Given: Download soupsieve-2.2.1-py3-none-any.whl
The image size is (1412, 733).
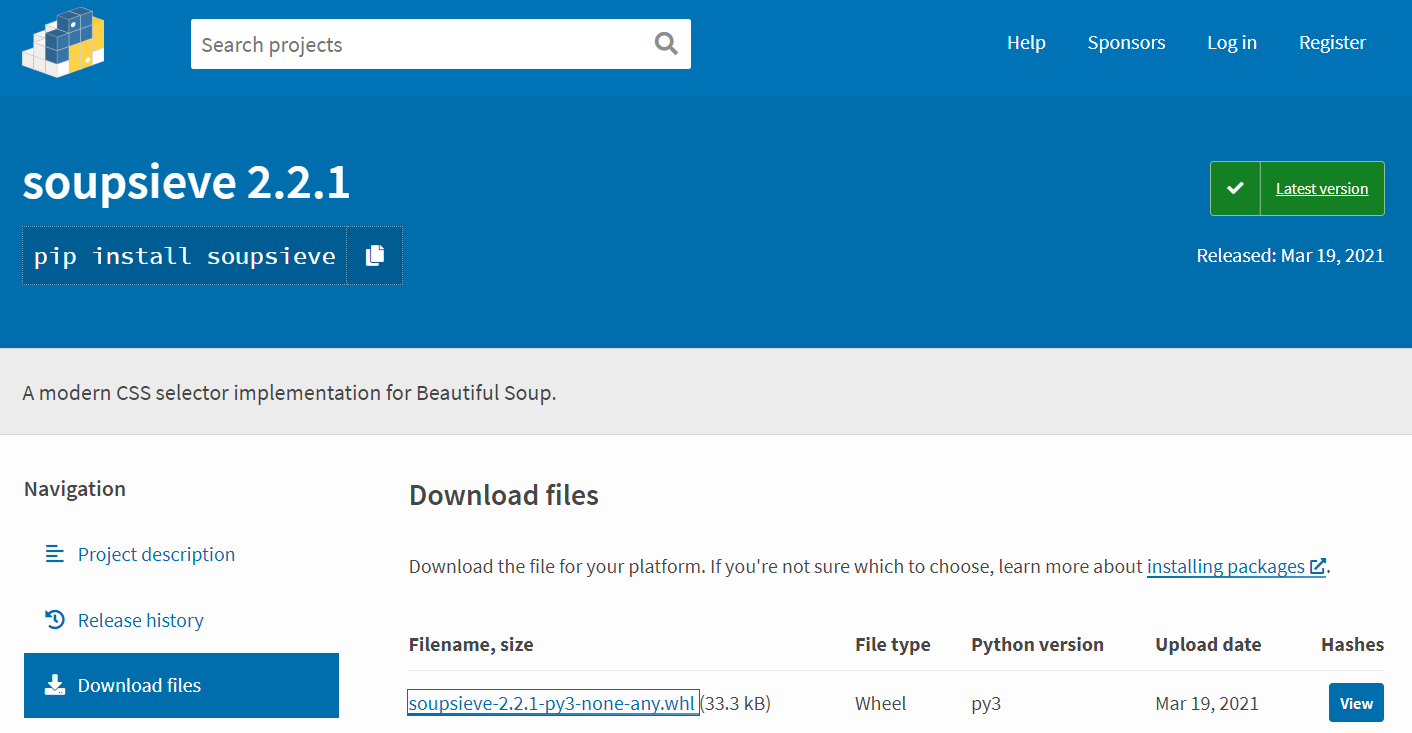Looking at the screenshot, I should 552,702.
